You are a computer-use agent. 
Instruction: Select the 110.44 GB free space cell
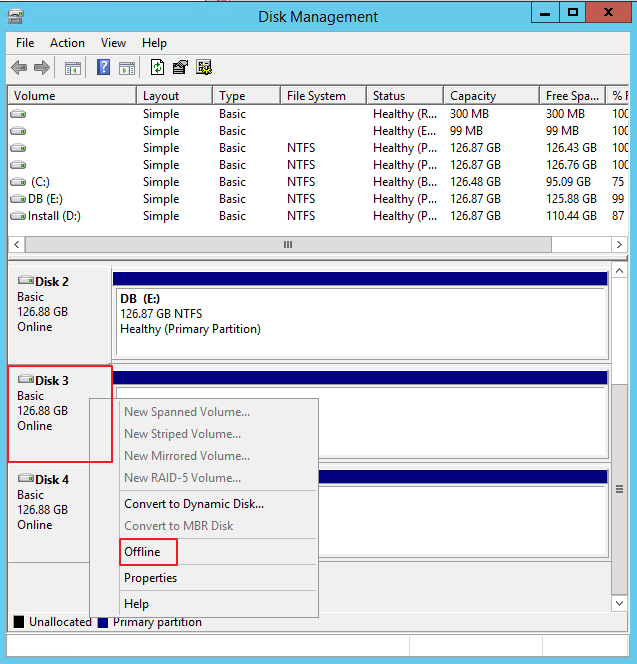pyautogui.click(x=571, y=216)
